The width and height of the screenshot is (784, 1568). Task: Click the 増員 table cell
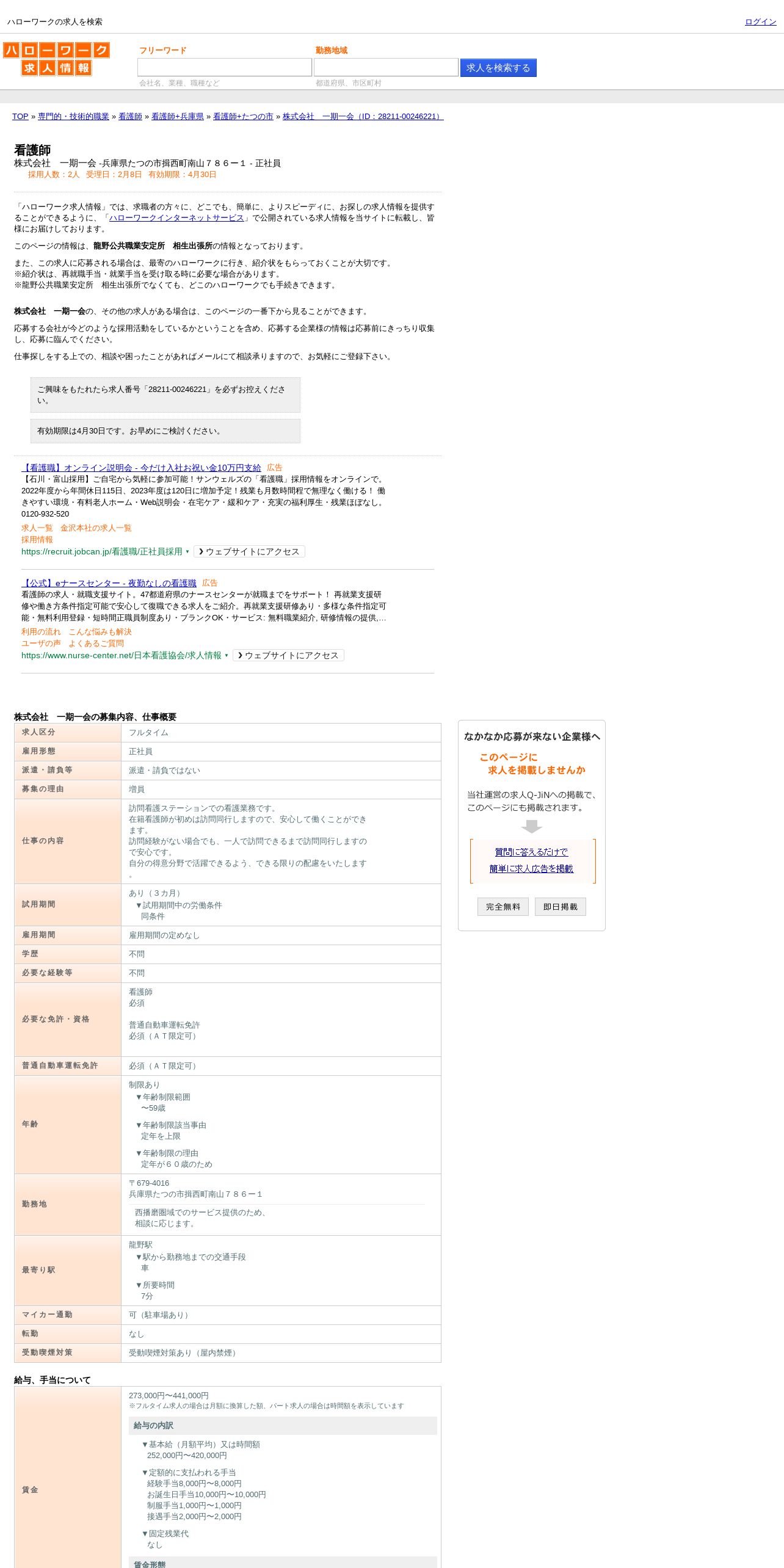[x=281, y=789]
